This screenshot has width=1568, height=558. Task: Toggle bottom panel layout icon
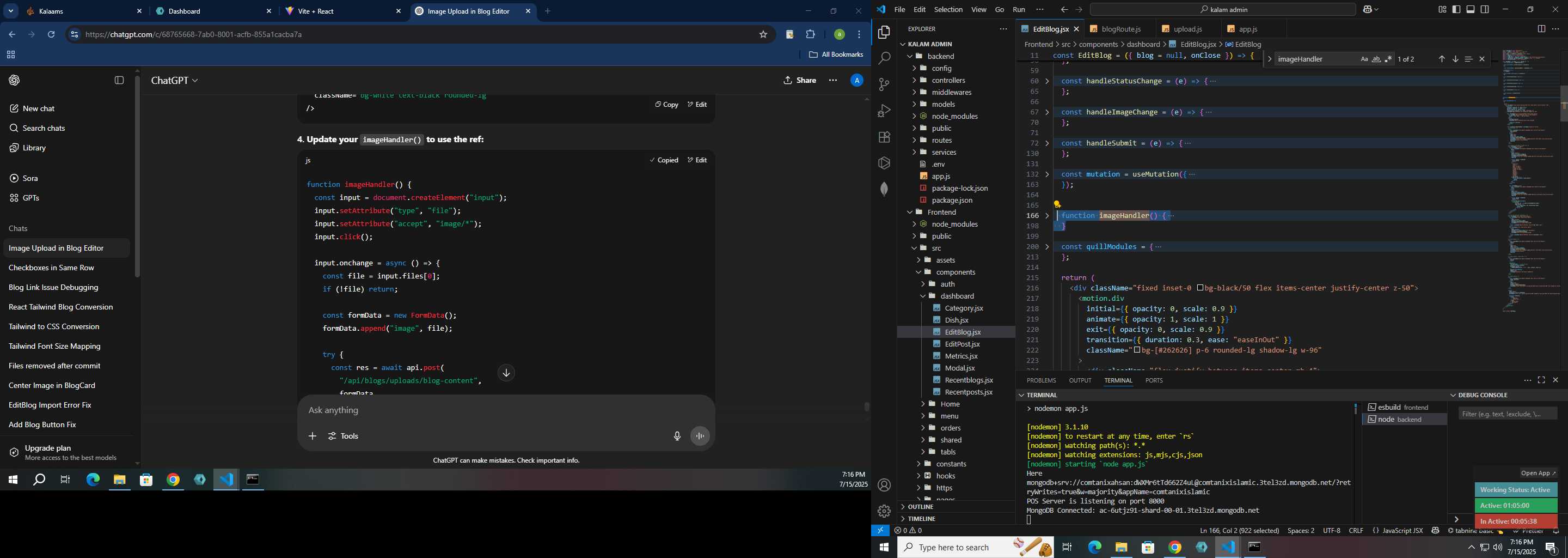(x=1471, y=9)
